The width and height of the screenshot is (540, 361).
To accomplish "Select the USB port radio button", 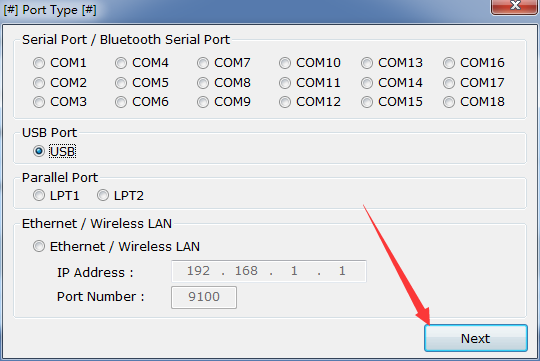I will 39,151.
